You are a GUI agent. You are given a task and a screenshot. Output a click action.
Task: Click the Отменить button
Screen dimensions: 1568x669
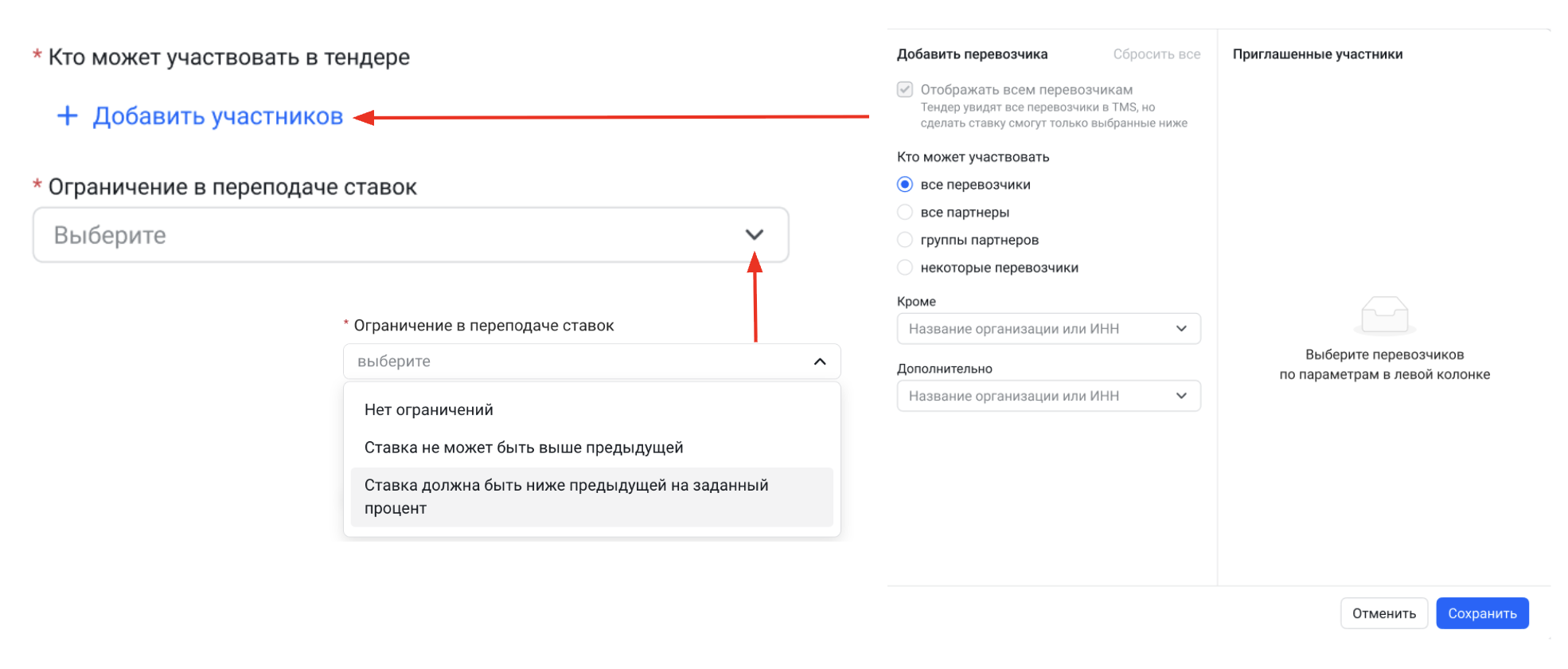(x=1383, y=613)
